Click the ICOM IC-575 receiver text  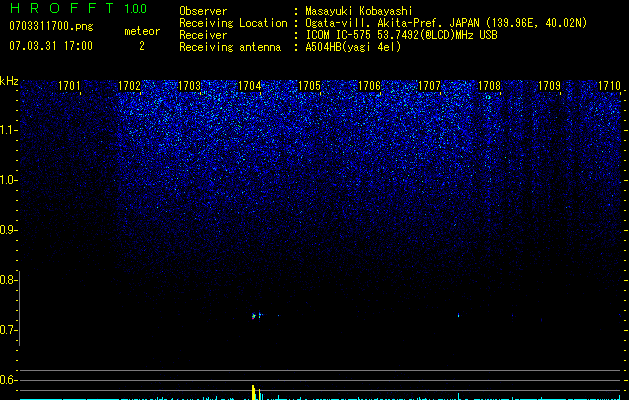[x=401, y=35]
